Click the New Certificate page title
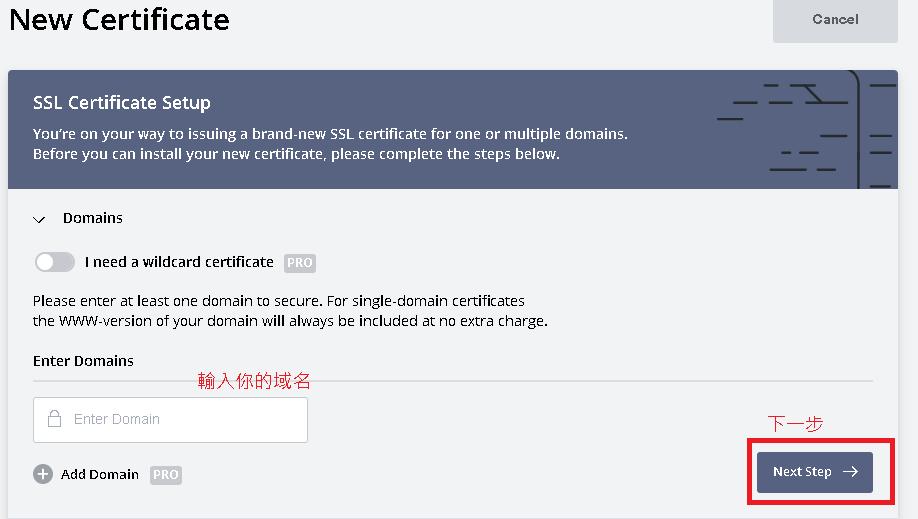The height and width of the screenshot is (519, 918). [119, 20]
